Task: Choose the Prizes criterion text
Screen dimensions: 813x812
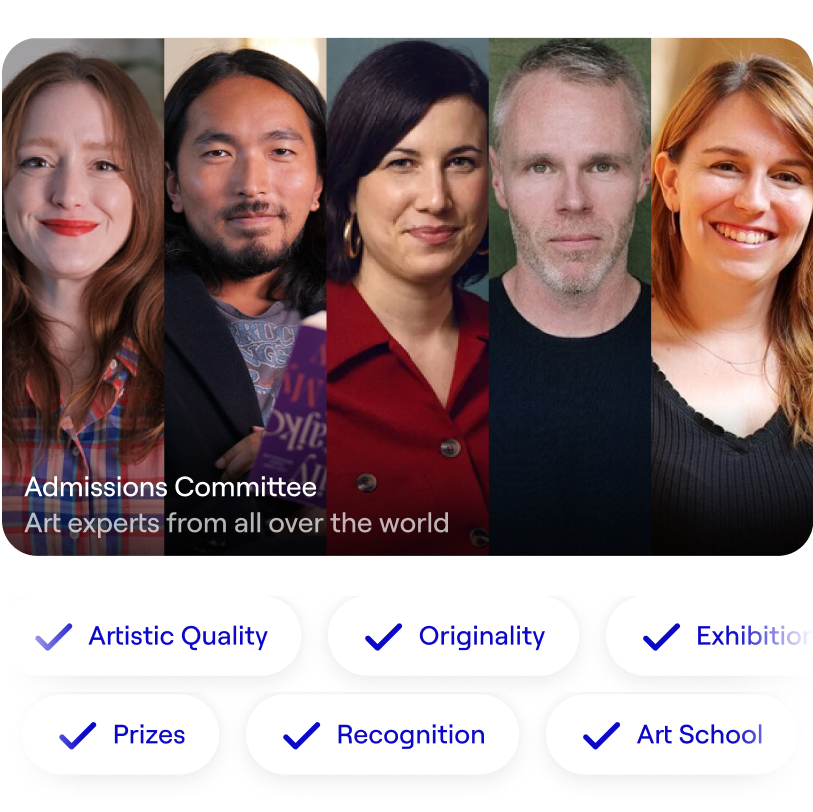Action: click(x=149, y=735)
